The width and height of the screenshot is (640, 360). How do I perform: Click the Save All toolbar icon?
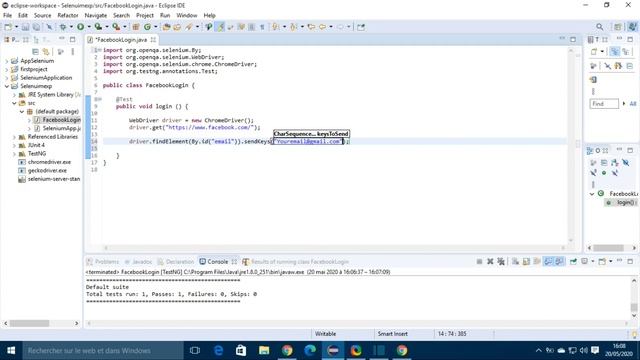(36, 27)
